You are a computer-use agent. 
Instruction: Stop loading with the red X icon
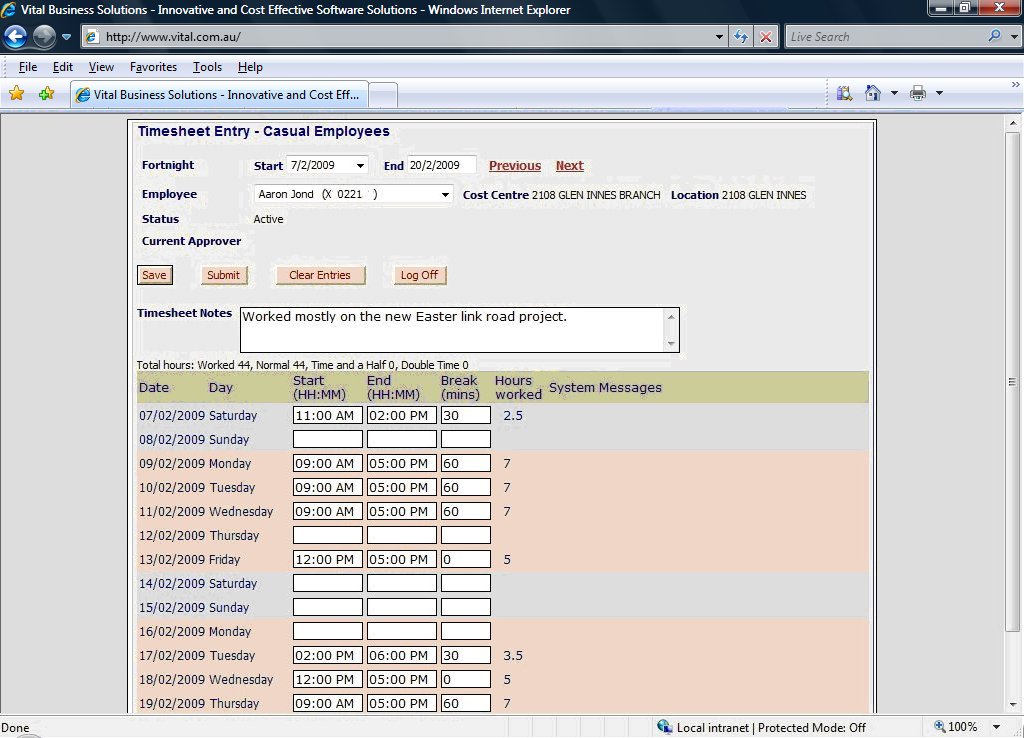765,37
